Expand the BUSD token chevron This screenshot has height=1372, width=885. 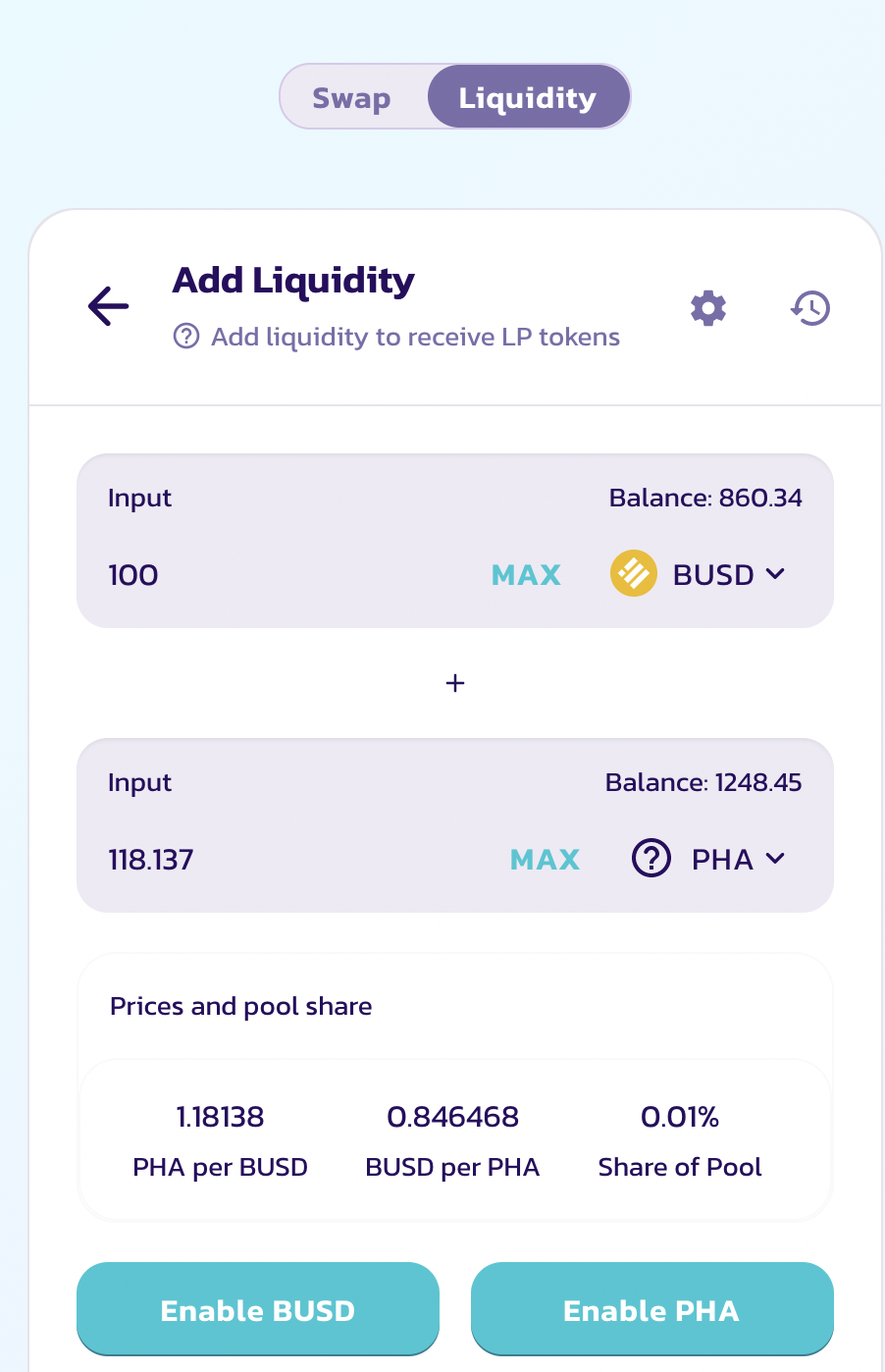pos(775,574)
